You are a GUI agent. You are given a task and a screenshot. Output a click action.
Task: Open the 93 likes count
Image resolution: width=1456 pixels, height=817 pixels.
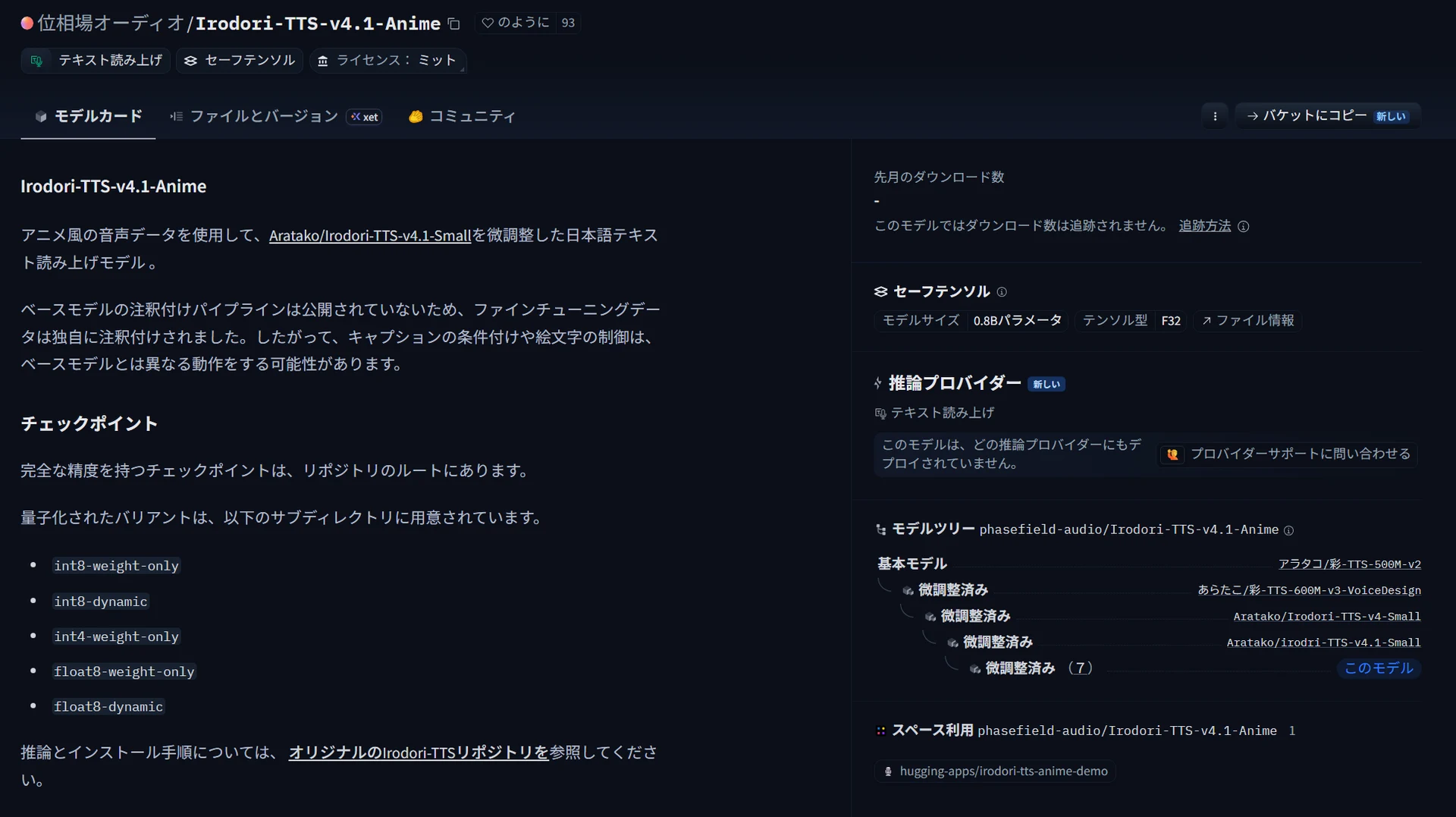click(x=568, y=23)
